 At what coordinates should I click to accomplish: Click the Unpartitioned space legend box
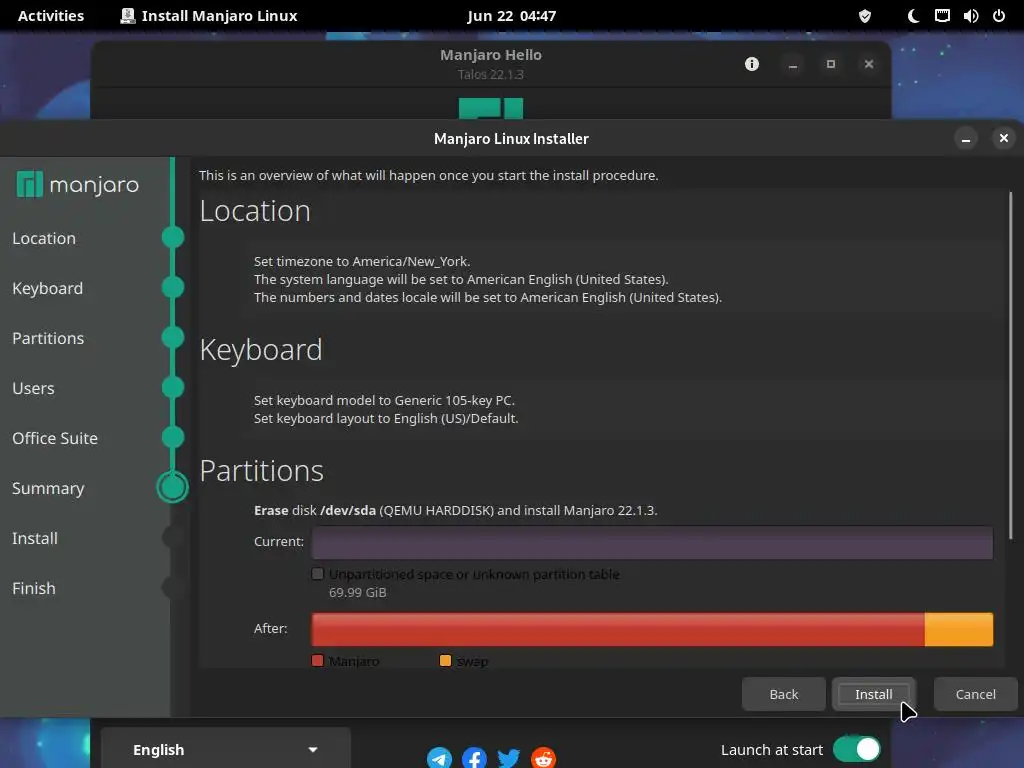click(x=317, y=574)
